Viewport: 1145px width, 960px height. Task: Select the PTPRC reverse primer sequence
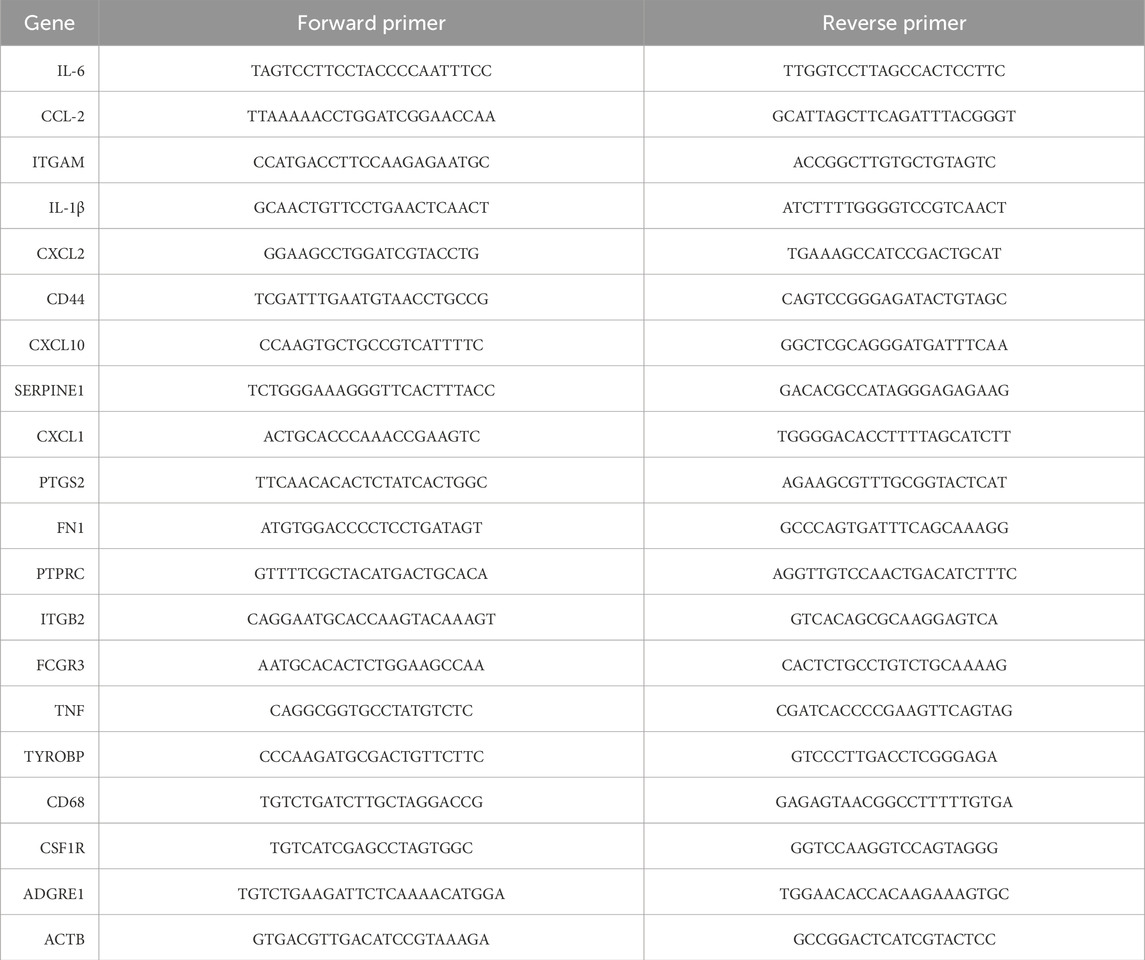pos(894,574)
